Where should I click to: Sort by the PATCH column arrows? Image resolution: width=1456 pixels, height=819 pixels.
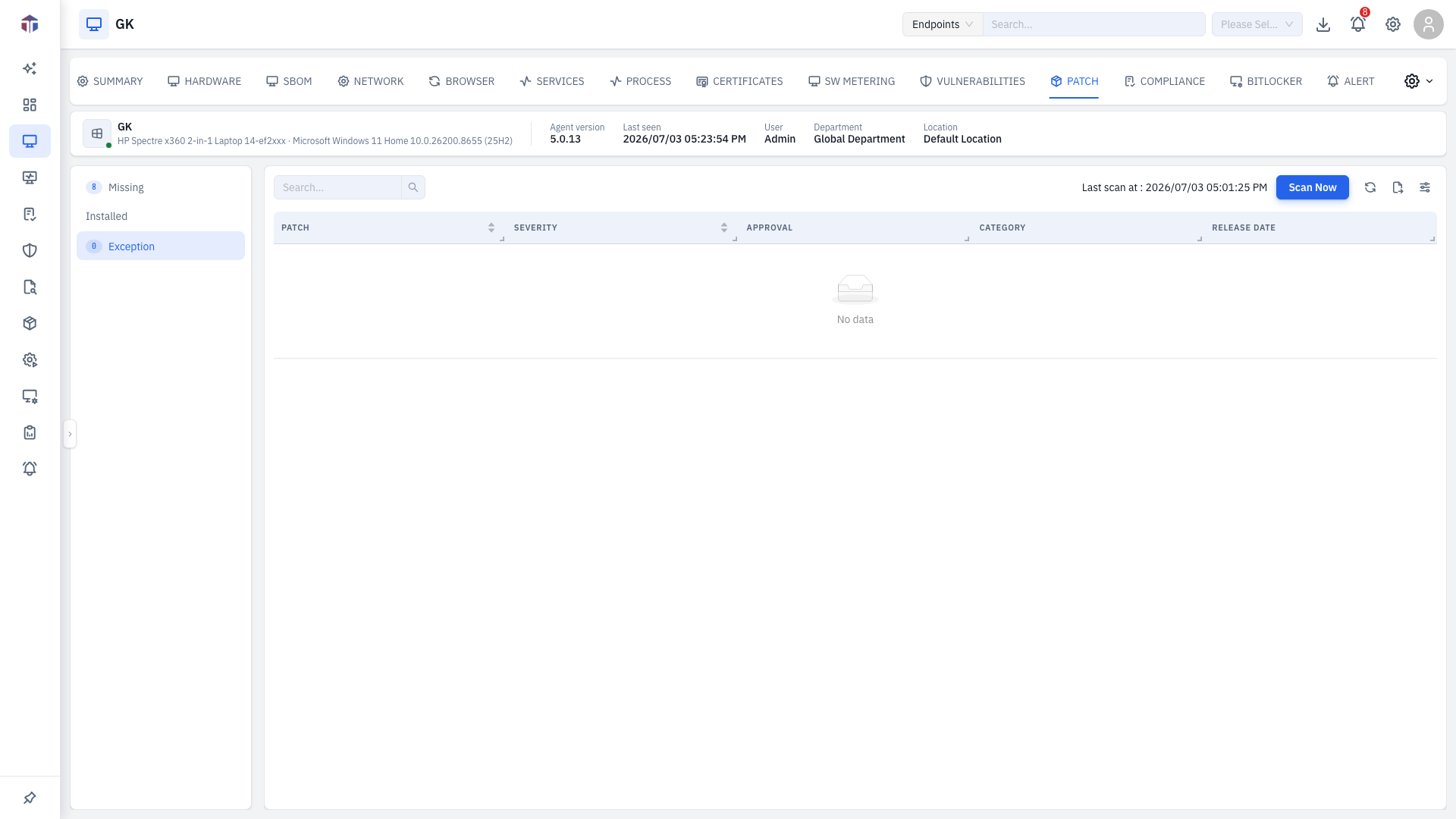pyautogui.click(x=491, y=227)
